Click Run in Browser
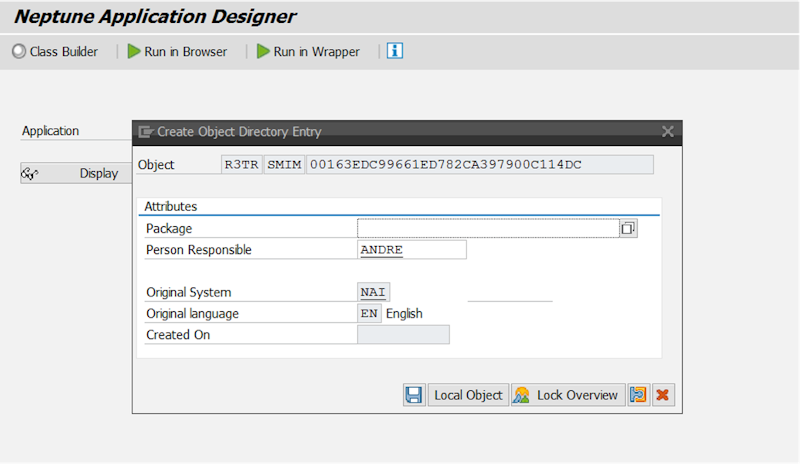The height and width of the screenshot is (464, 800). (178, 51)
